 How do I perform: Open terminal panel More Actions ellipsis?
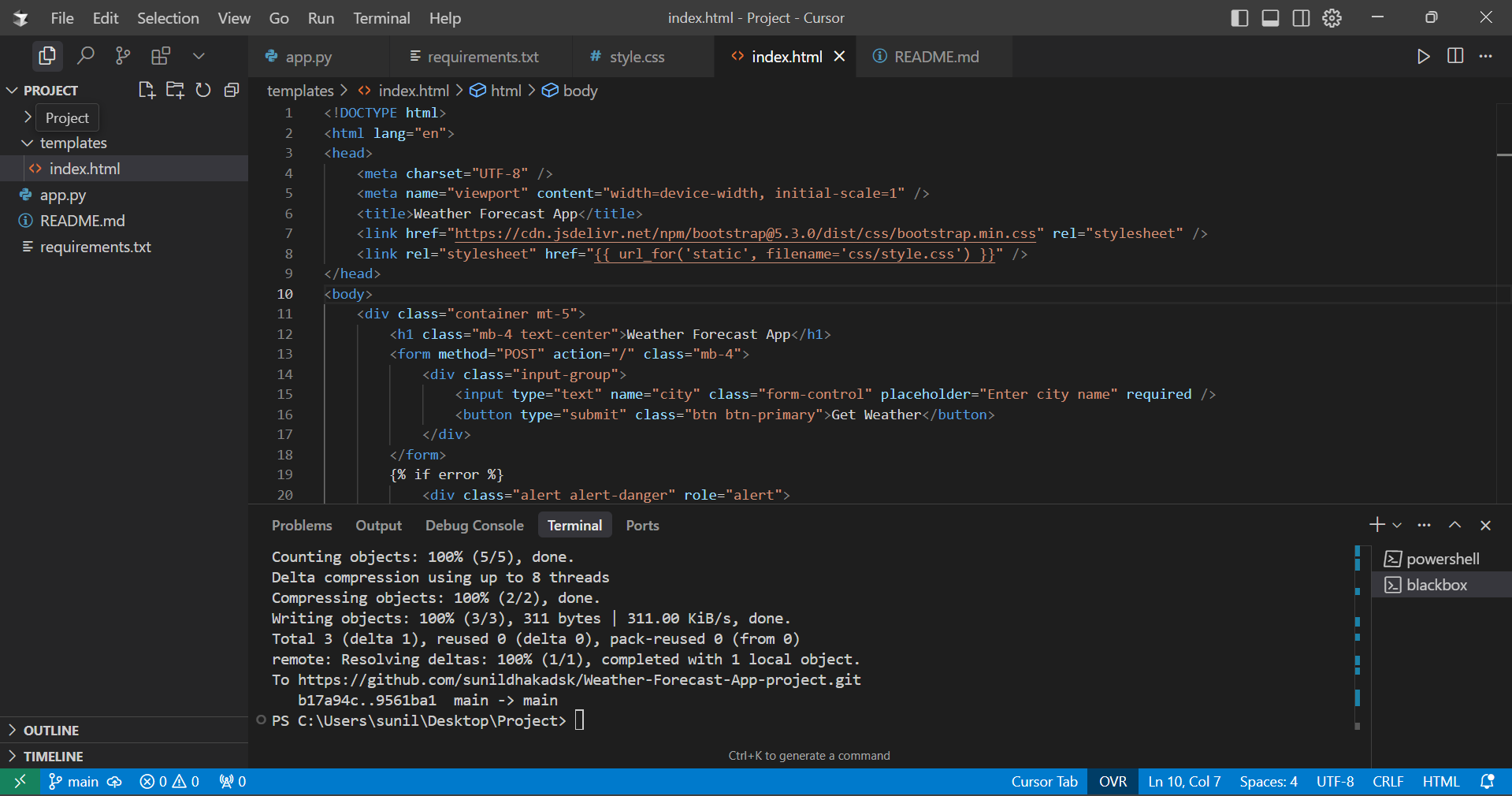[1424, 525]
